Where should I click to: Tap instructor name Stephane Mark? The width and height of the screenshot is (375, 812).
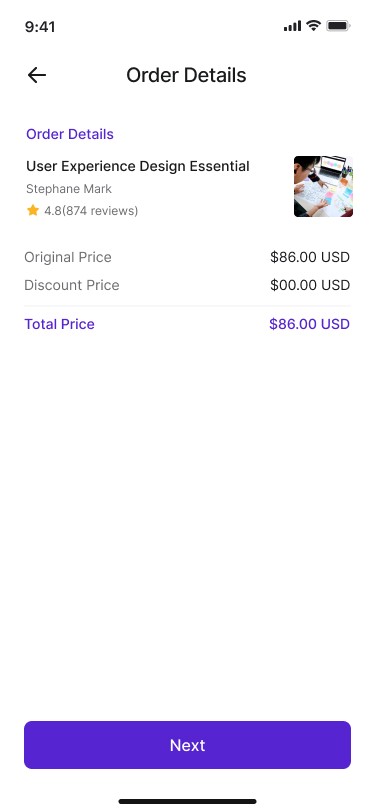69,189
